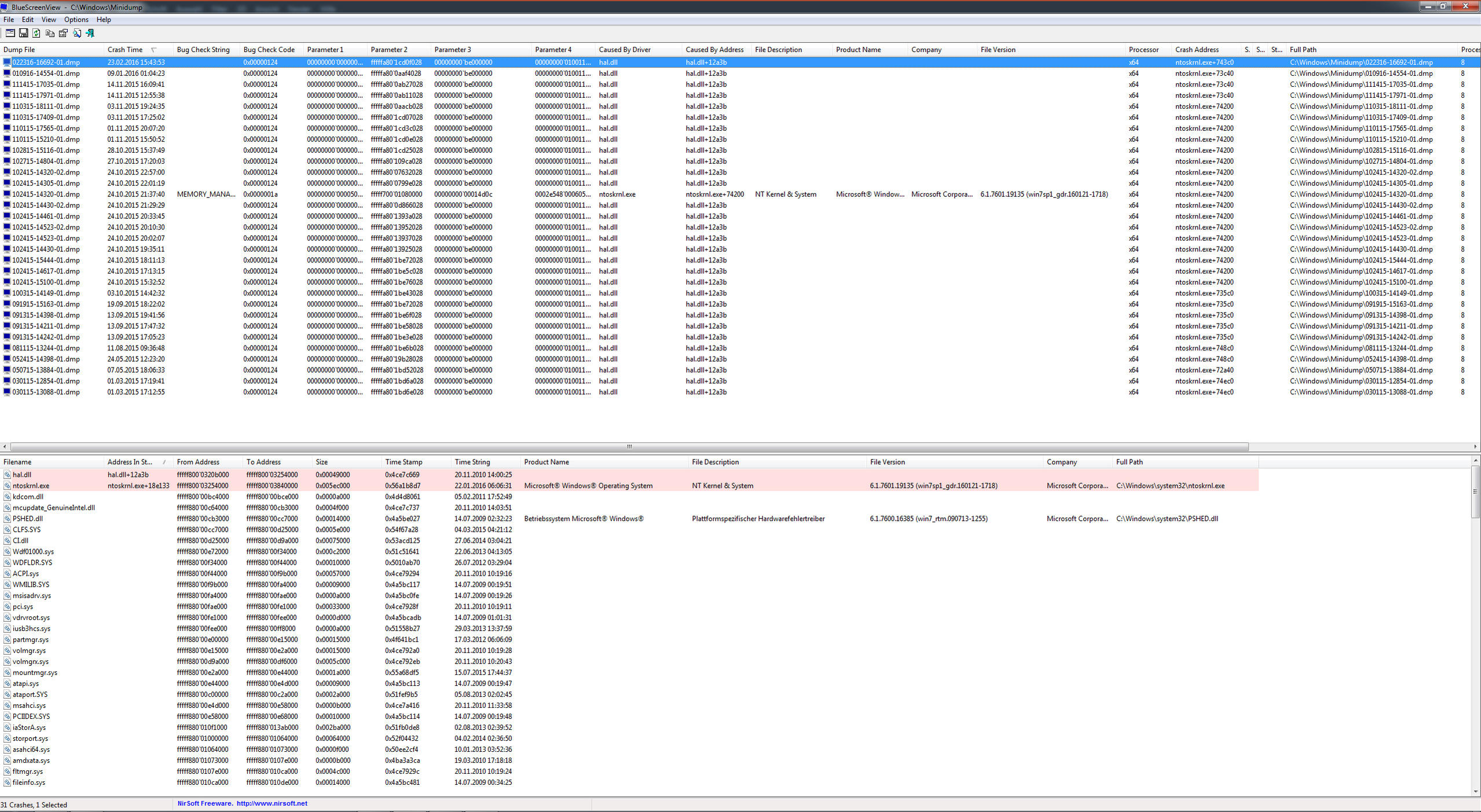Refresh the crash list with the reload icon
The width and height of the screenshot is (1481, 812).
point(36,33)
